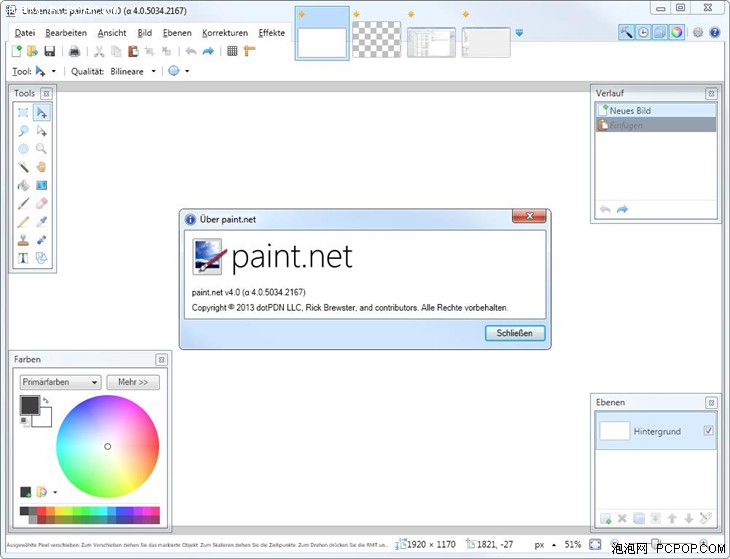
Task: Select the Move Selection tool
Action: [x=41, y=131]
